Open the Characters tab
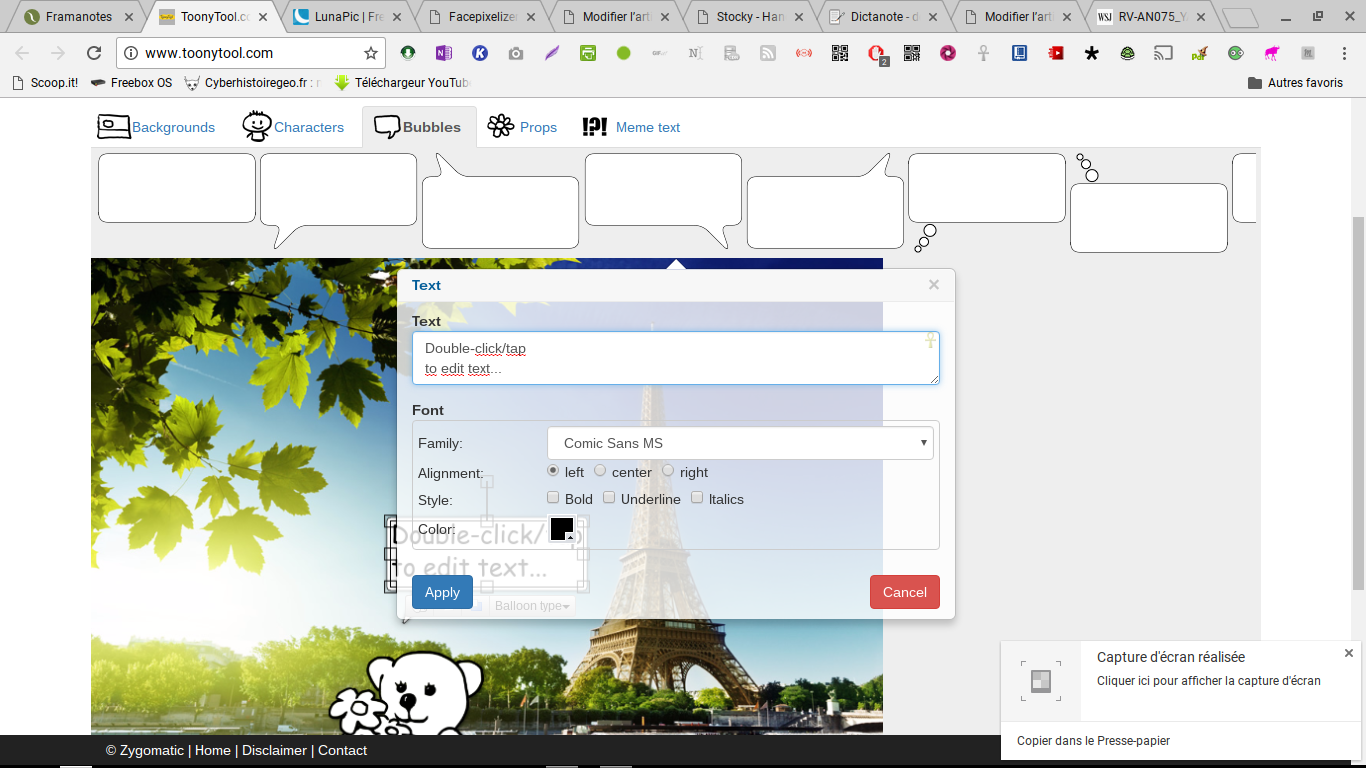 click(x=293, y=127)
